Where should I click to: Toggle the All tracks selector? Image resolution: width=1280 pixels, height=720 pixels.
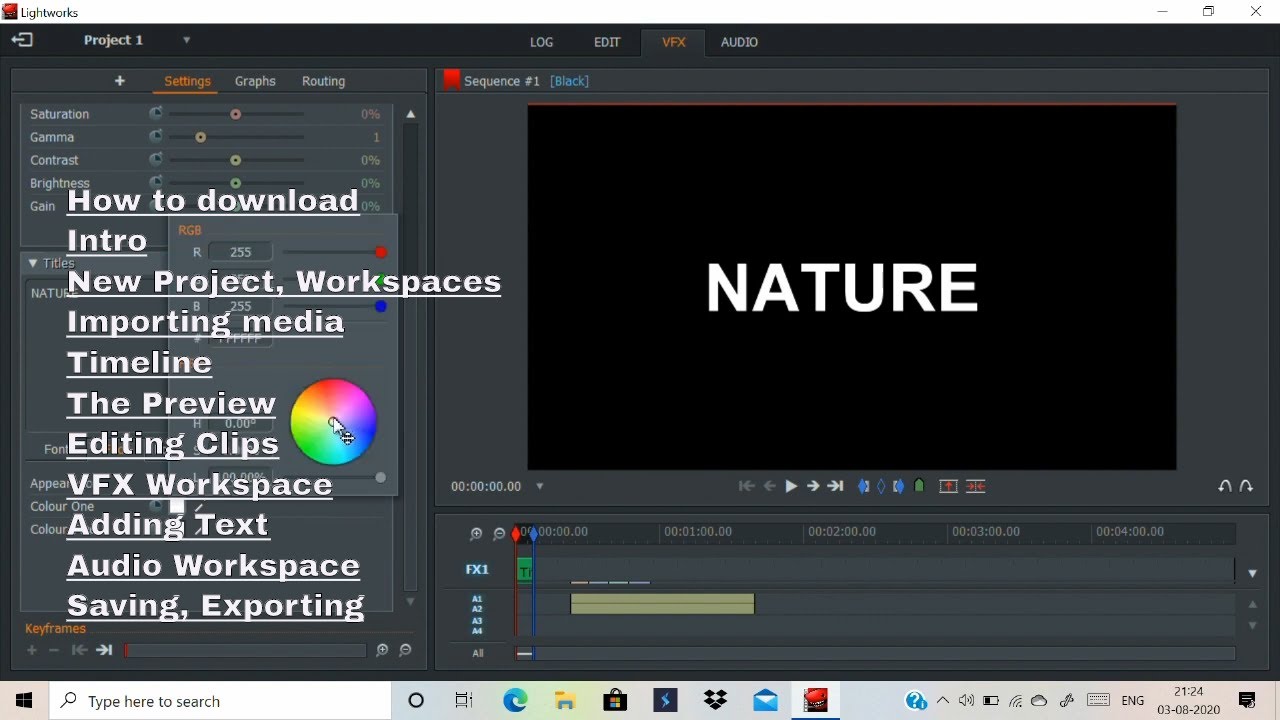tap(478, 654)
